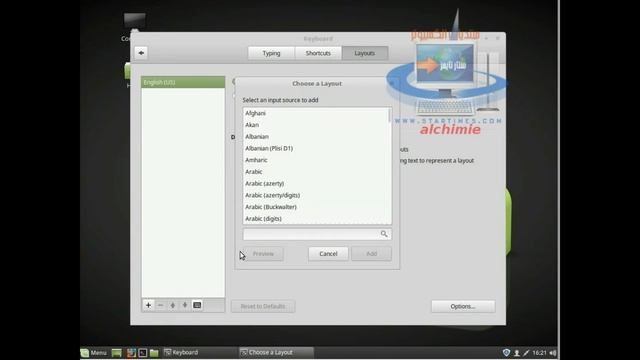Image resolution: width=640 pixels, height=360 pixels.
Task: Click the update manager shield tray icon
Action: click(506, 353)
